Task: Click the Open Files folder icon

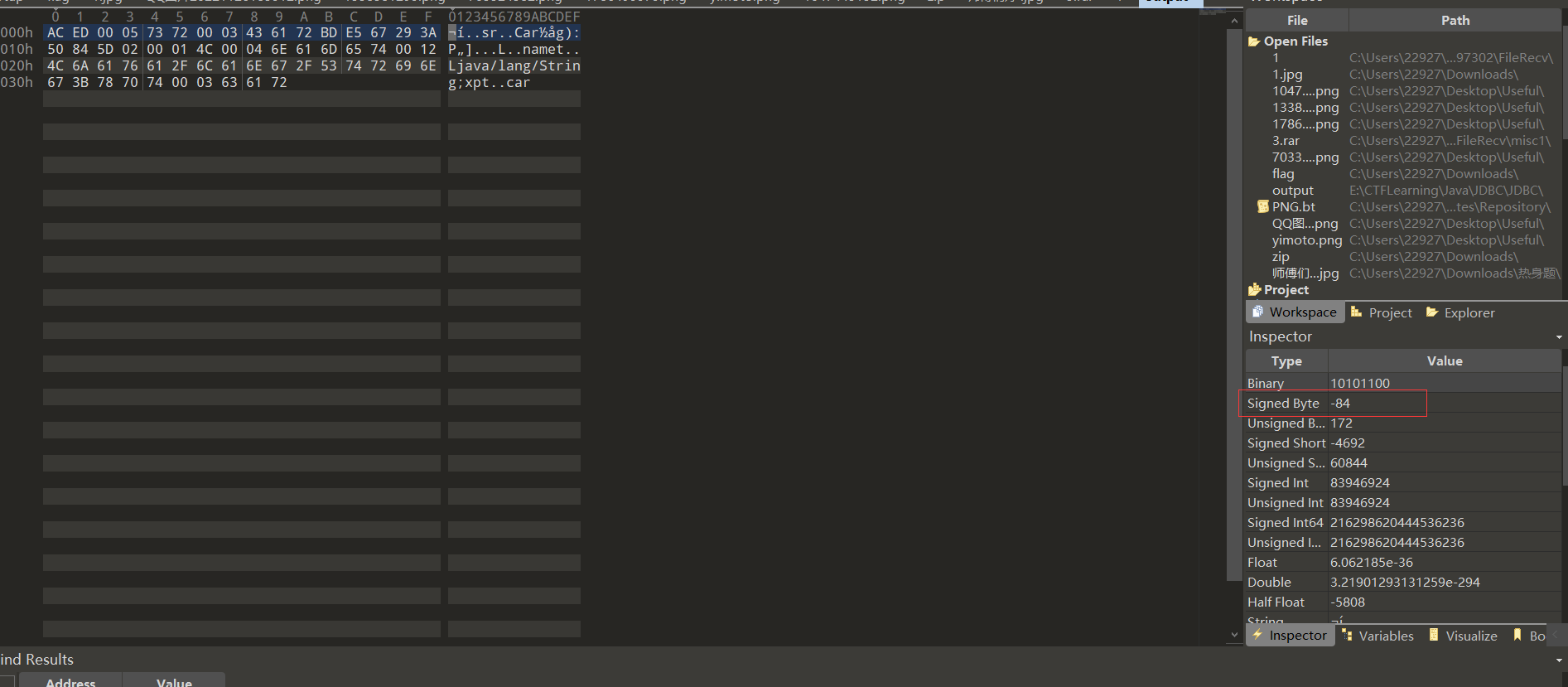Action: click(1254, 41)
